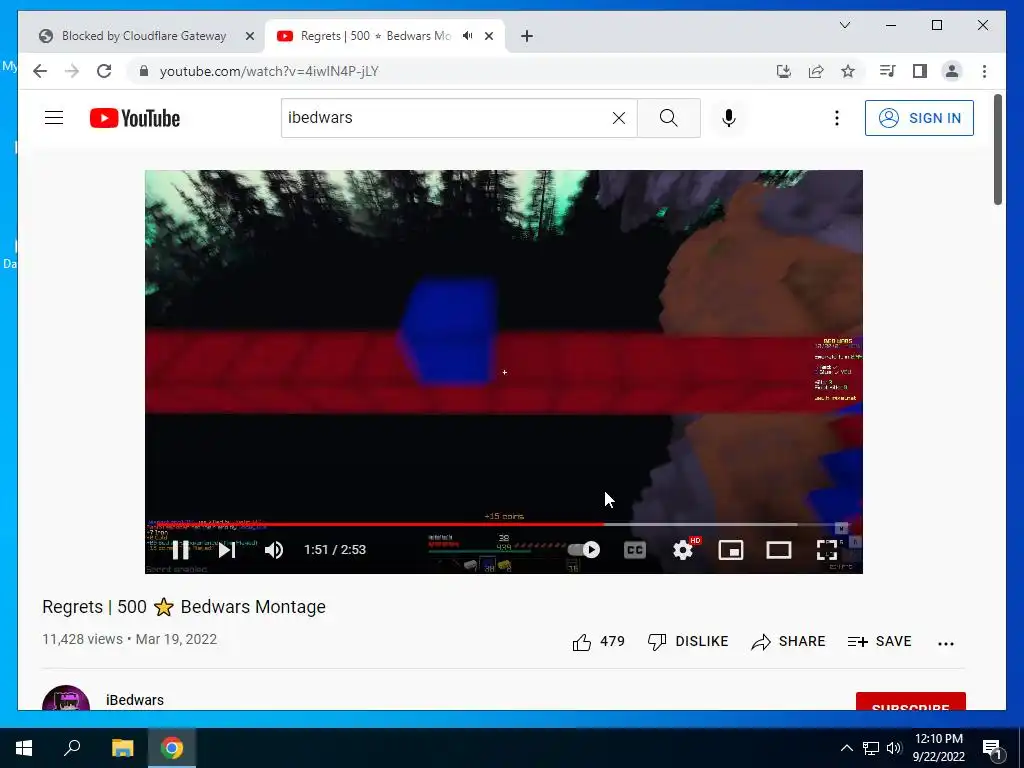Toggle Chrome side panel
This screenshot has width=1024, height=768.
(x=920, y=71)
